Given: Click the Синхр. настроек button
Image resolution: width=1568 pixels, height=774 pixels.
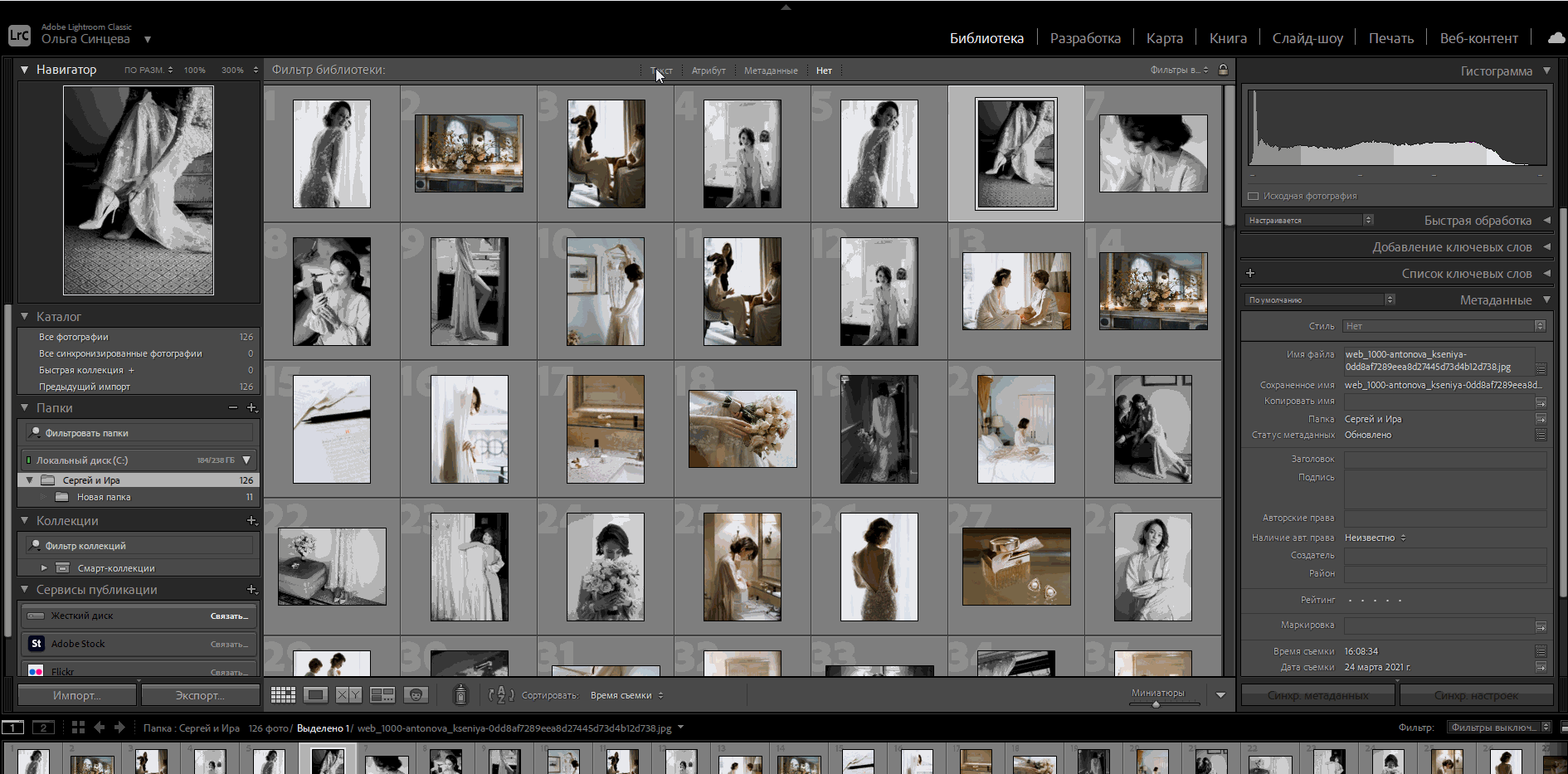Looking at the screenshot, I should [x=1476, y=694].
